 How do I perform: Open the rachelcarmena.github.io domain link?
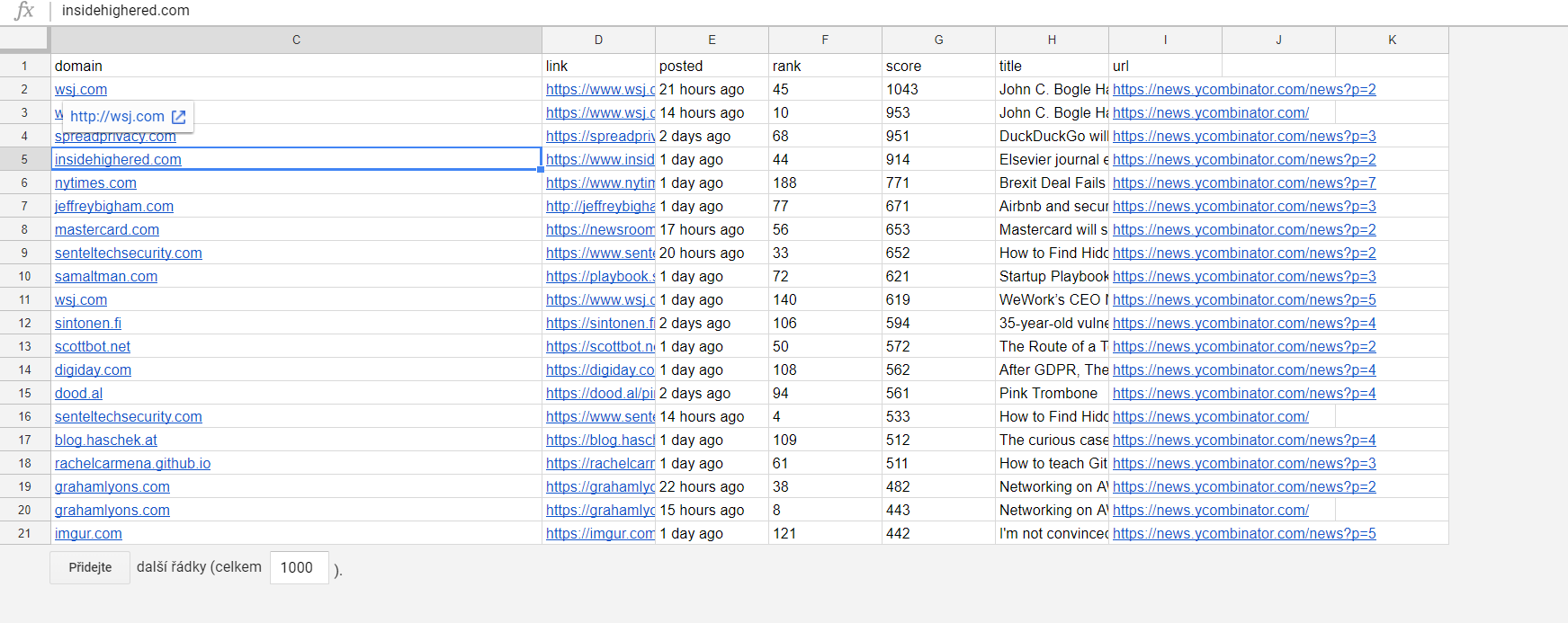point(132,463)
